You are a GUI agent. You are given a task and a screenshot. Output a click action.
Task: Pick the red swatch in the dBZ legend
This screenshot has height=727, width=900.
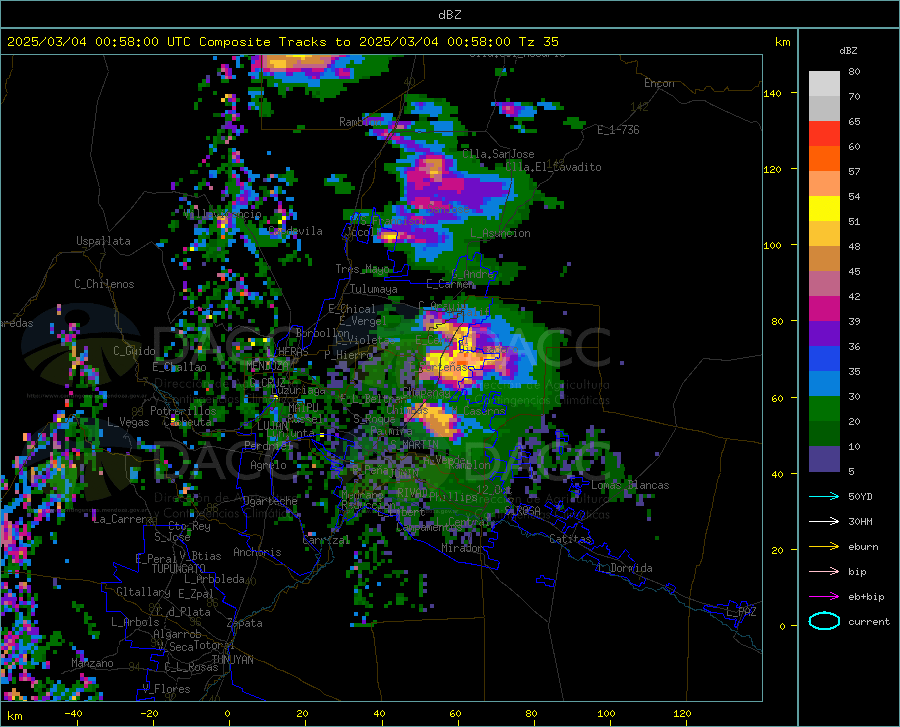click(x=824, y=134)
